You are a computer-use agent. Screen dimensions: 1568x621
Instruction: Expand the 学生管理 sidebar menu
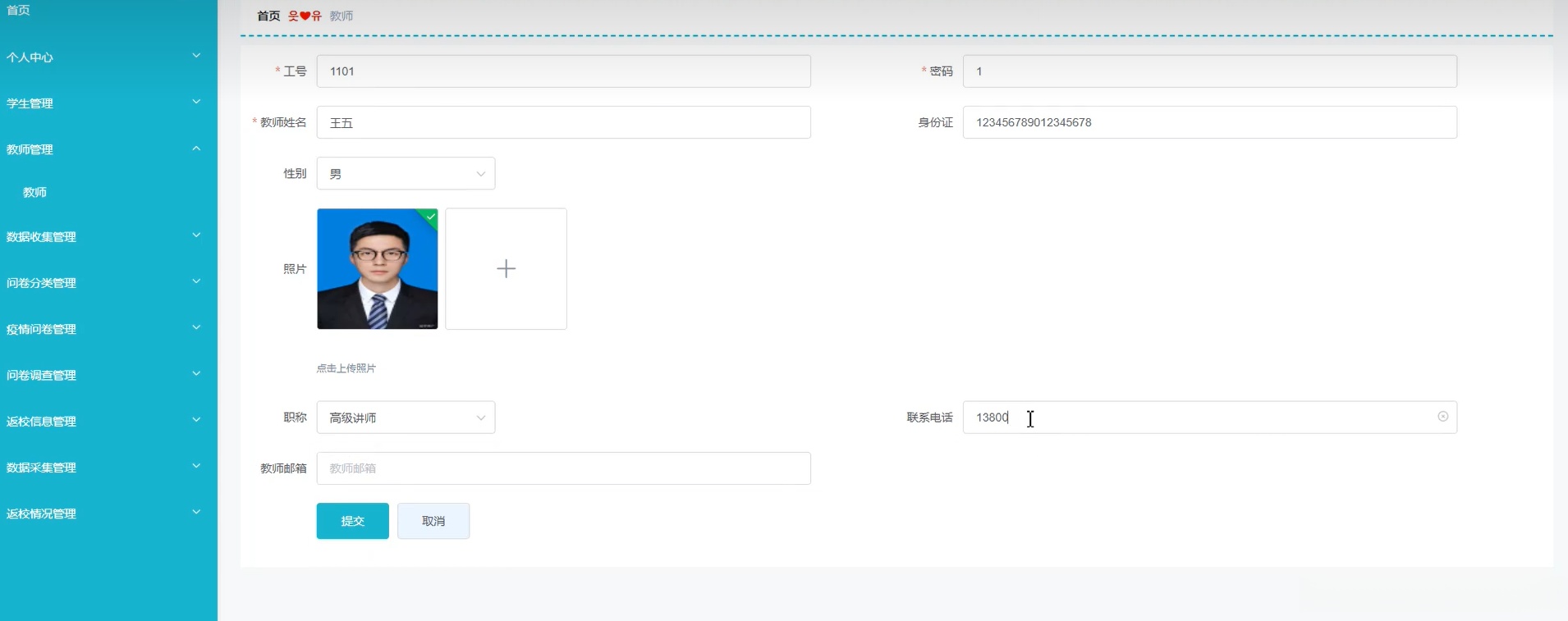tap(108, 103)
